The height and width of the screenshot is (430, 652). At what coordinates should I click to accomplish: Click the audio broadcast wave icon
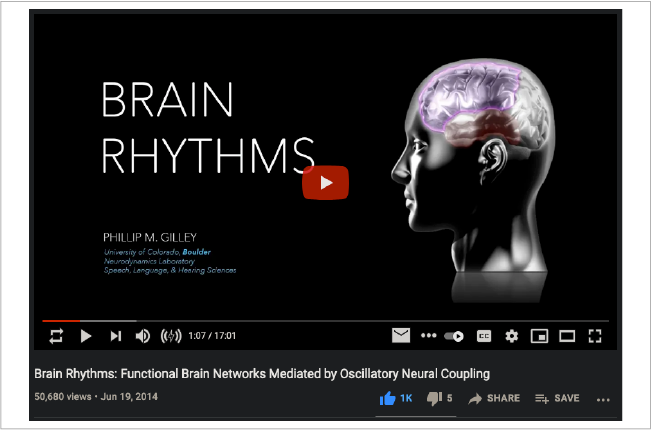tap(171, 336)
